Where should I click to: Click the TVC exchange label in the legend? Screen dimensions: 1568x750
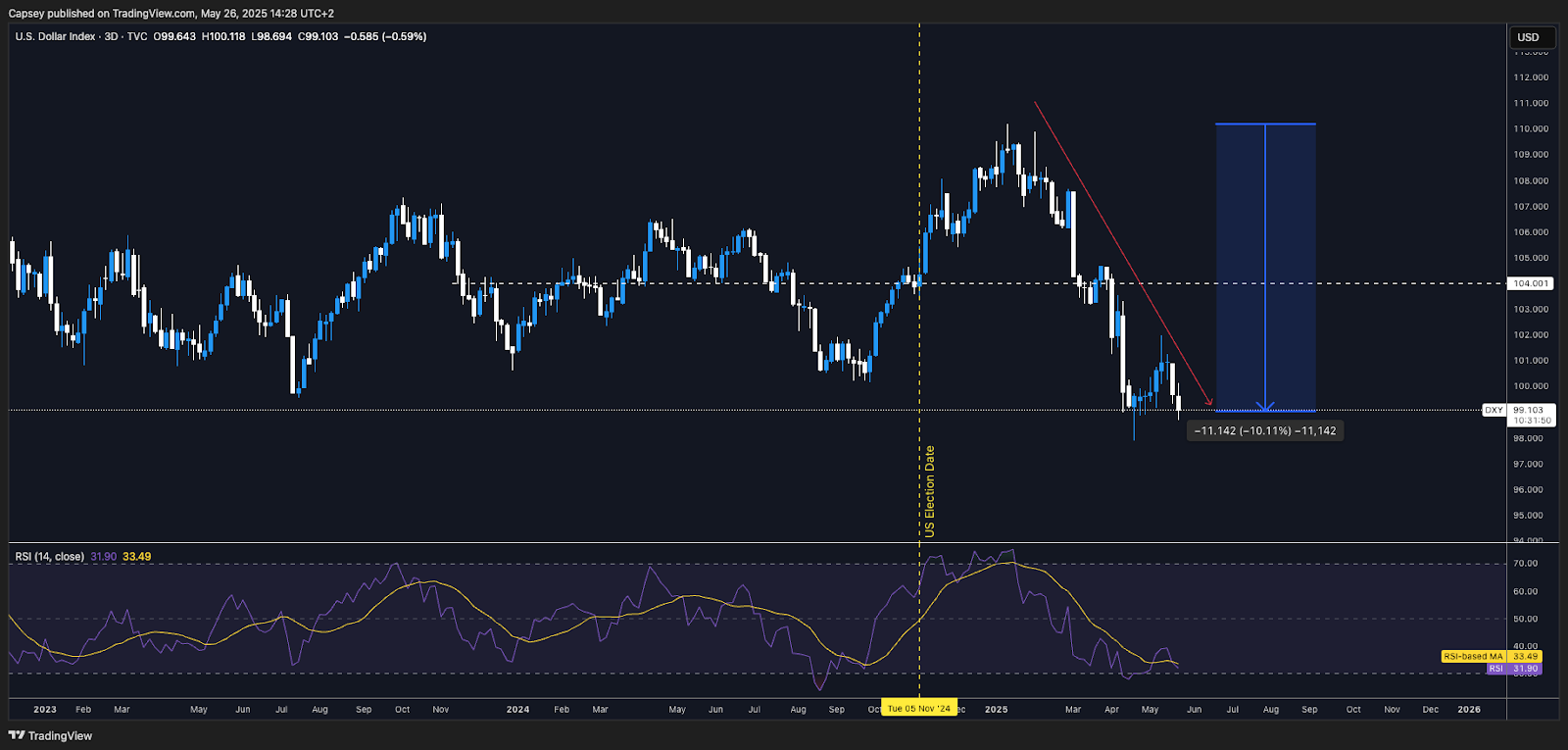point(137,36)
